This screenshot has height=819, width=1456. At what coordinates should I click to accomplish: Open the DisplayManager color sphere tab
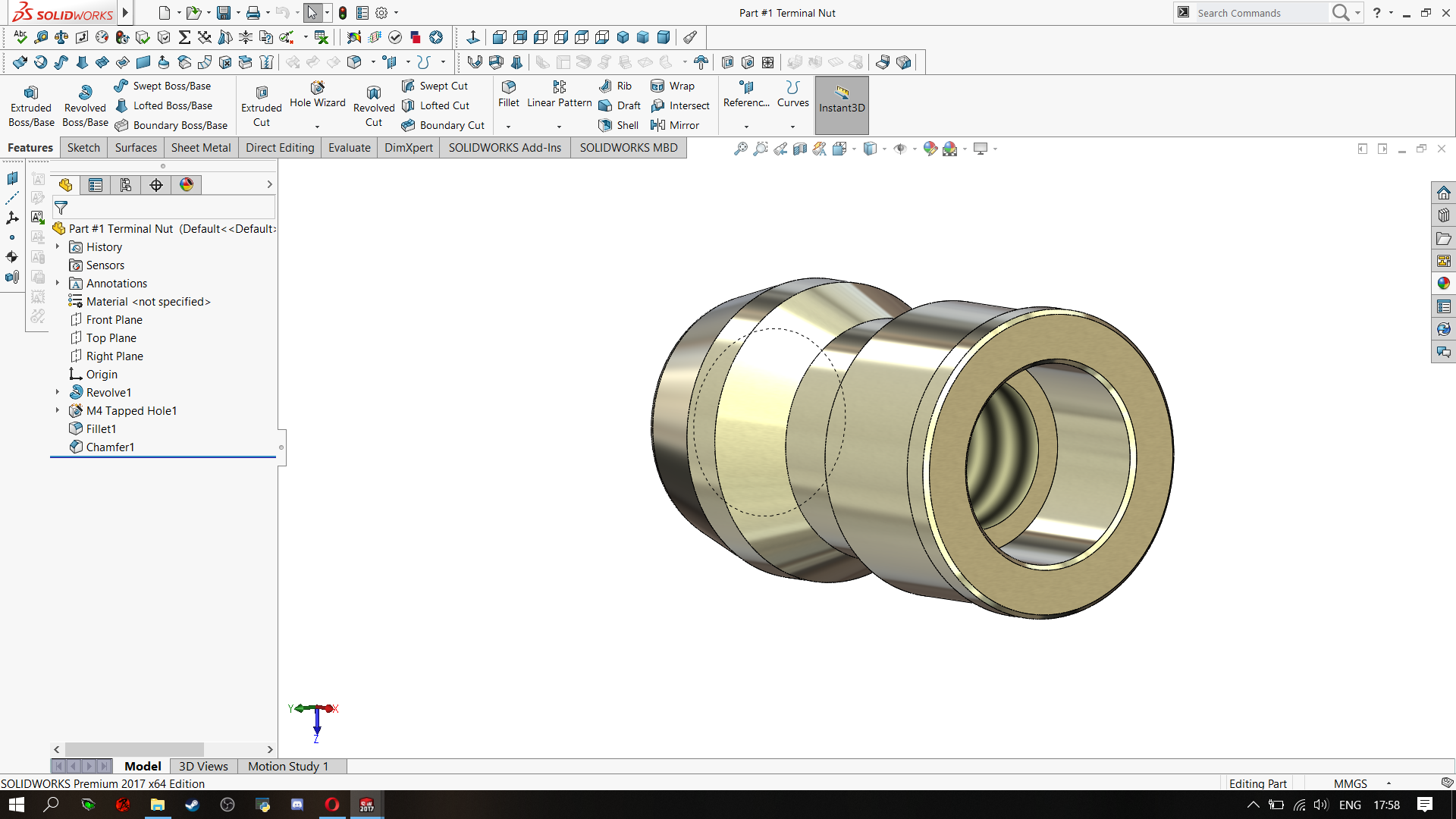(187, 185)
